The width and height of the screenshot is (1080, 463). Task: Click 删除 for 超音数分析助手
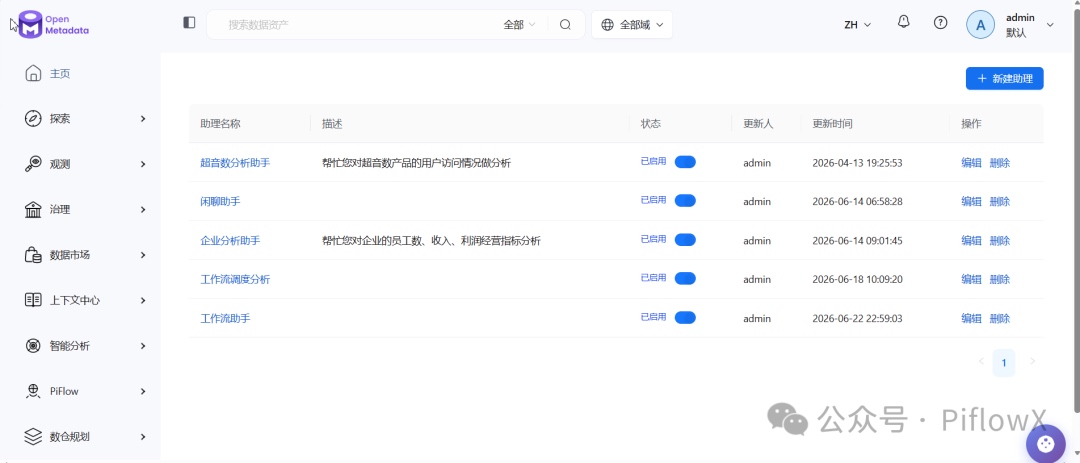pos(1000,163)
